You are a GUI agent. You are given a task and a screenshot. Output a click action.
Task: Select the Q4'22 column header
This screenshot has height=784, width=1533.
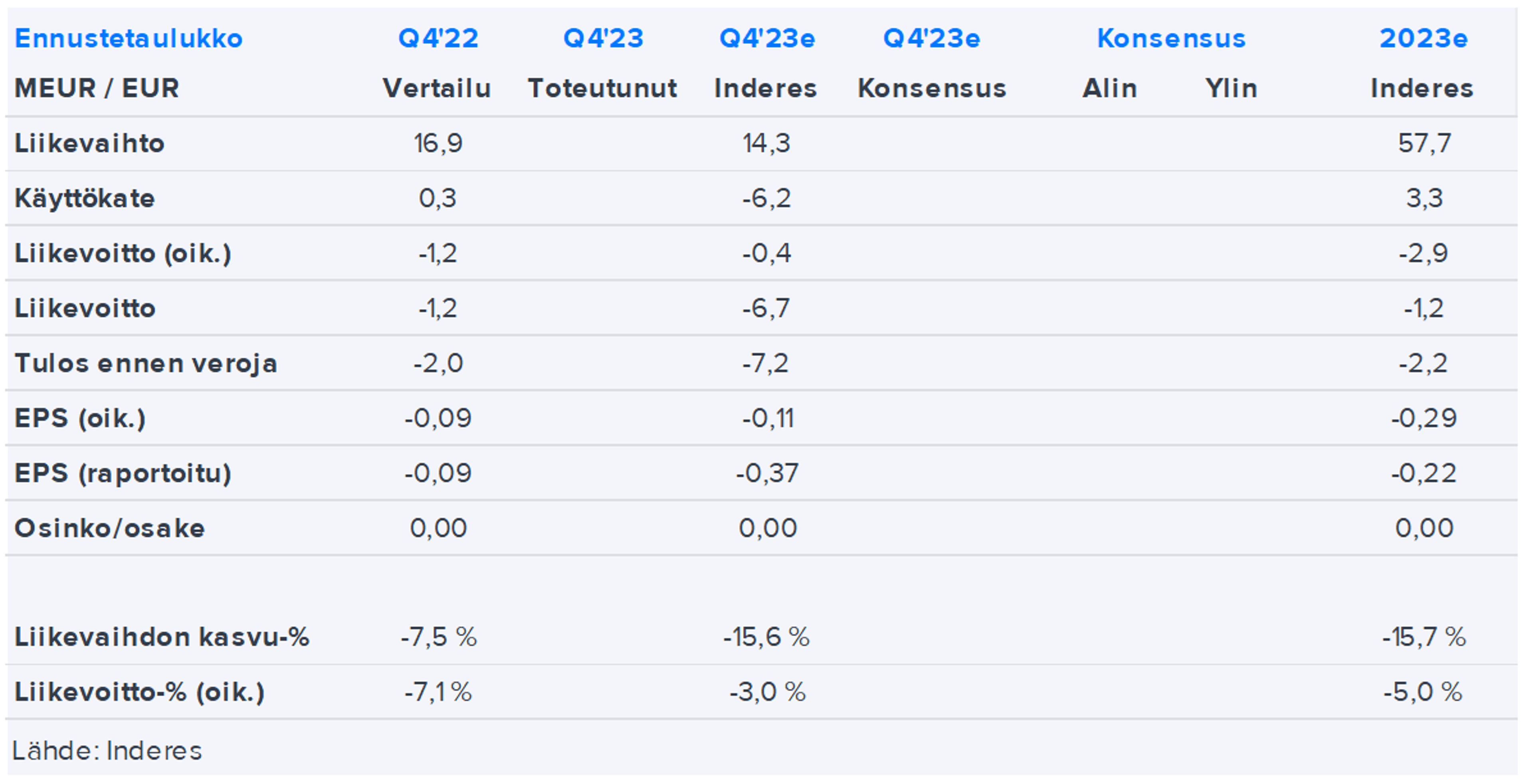coord(438,39)
